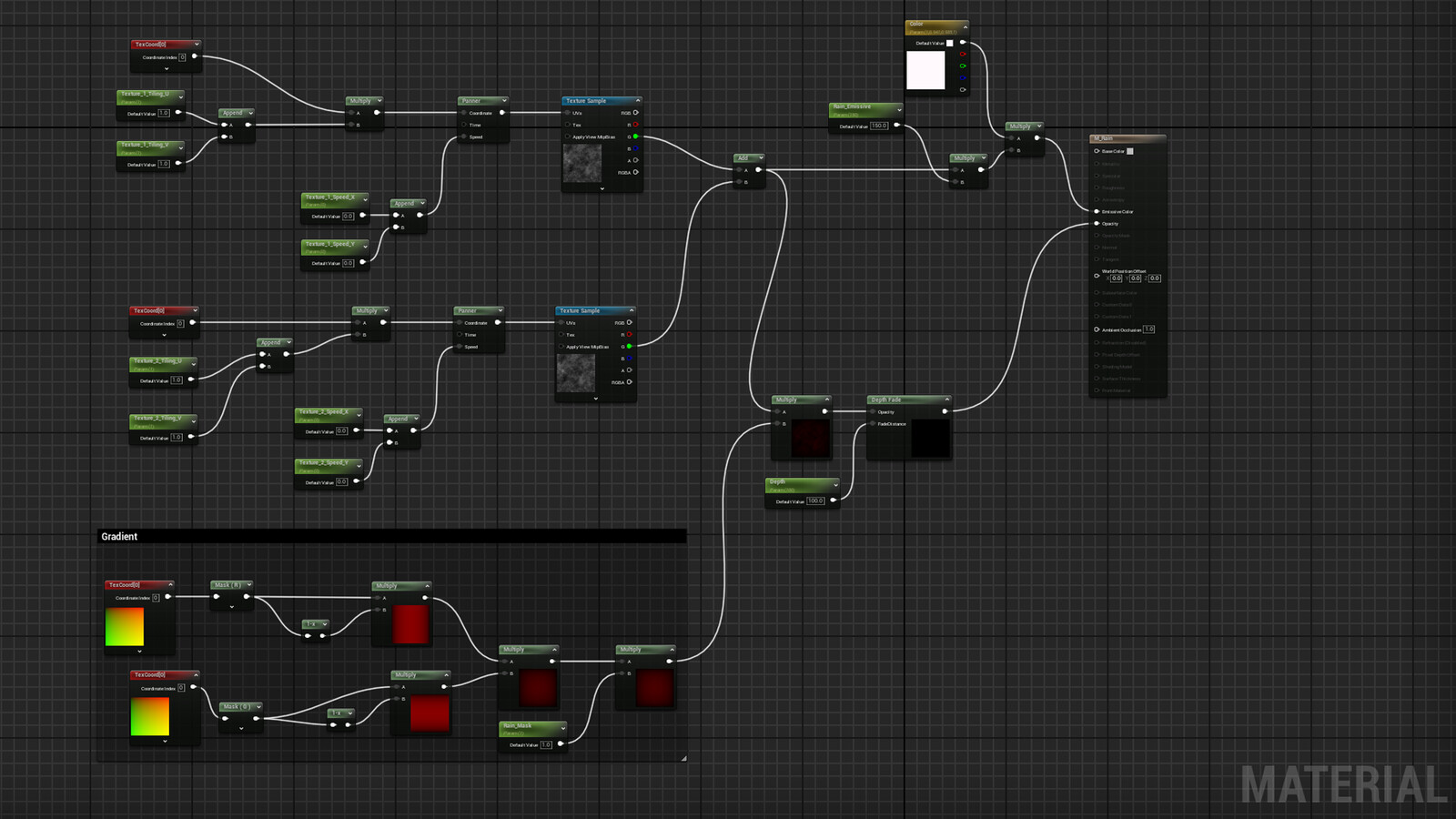Viewport: 1456px width, 819px height.
Task: Click the lower Texture Sample's blue B output pin
Action: [x=629, y=359]
